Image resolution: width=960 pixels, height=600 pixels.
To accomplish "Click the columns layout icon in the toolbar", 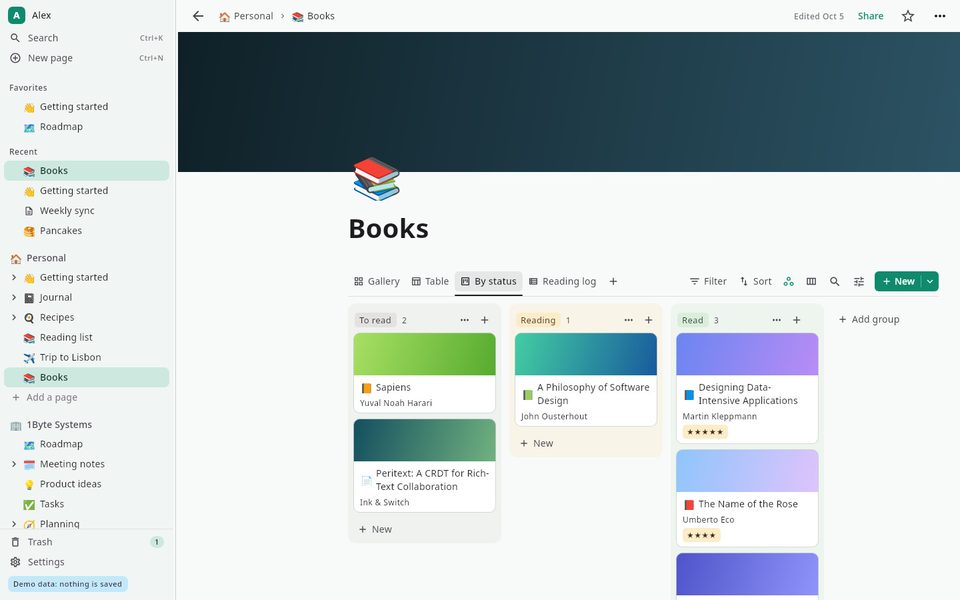I will point(811,282).
